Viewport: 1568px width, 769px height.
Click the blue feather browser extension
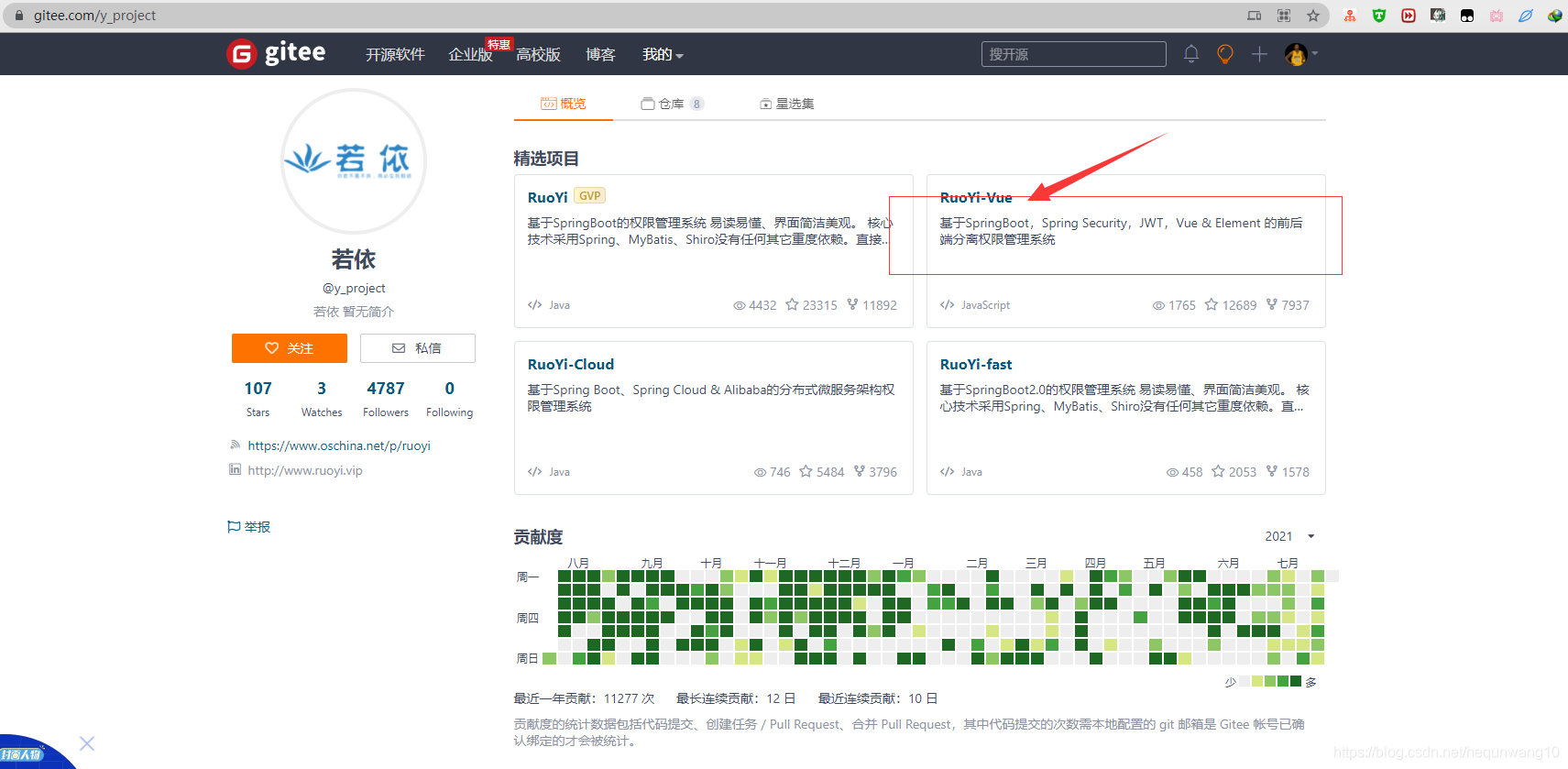tap(1526, 16)
